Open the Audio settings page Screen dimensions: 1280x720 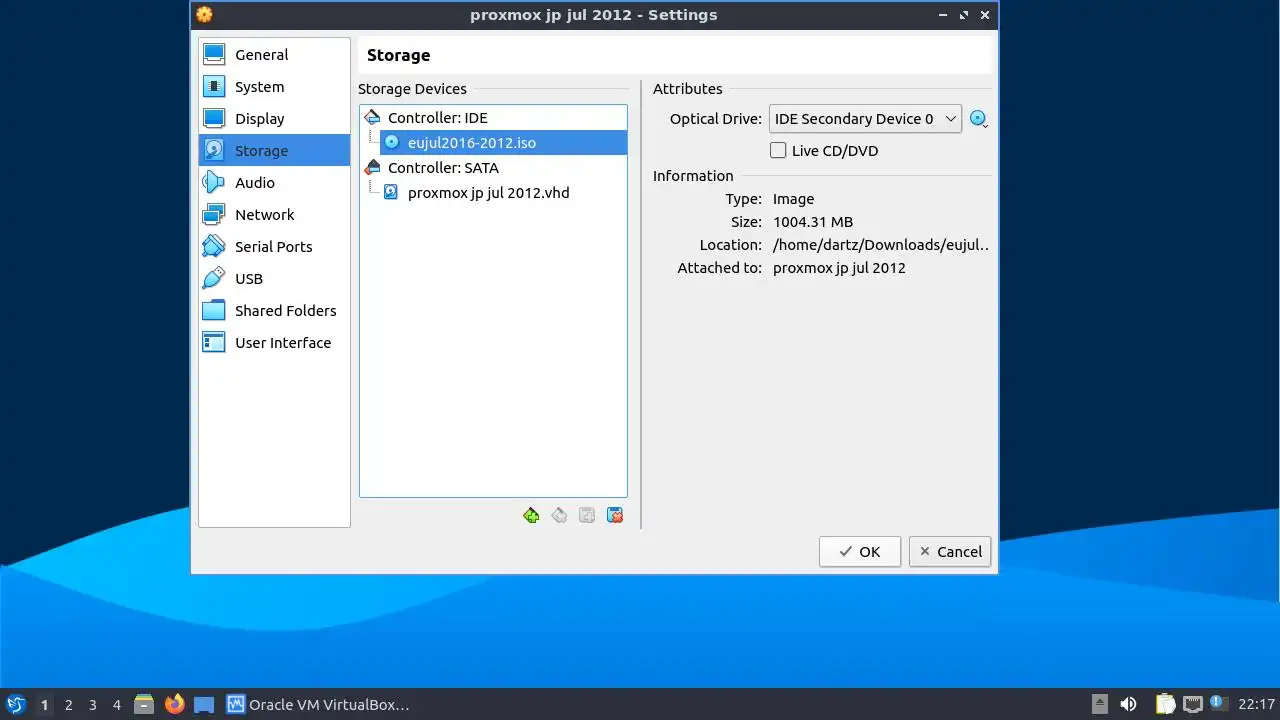coord(274,183)
